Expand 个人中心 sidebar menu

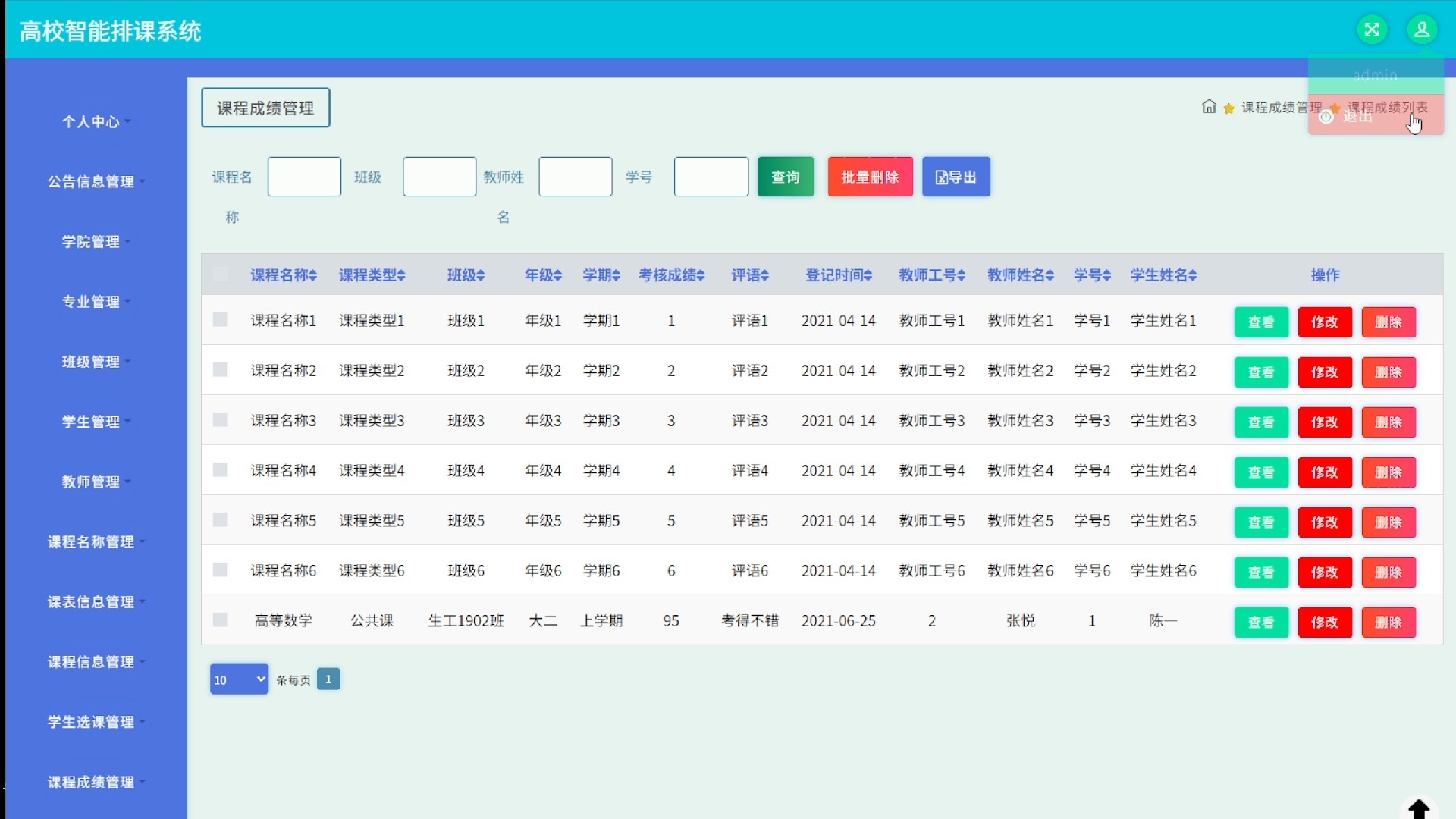(x=96, y=121)
